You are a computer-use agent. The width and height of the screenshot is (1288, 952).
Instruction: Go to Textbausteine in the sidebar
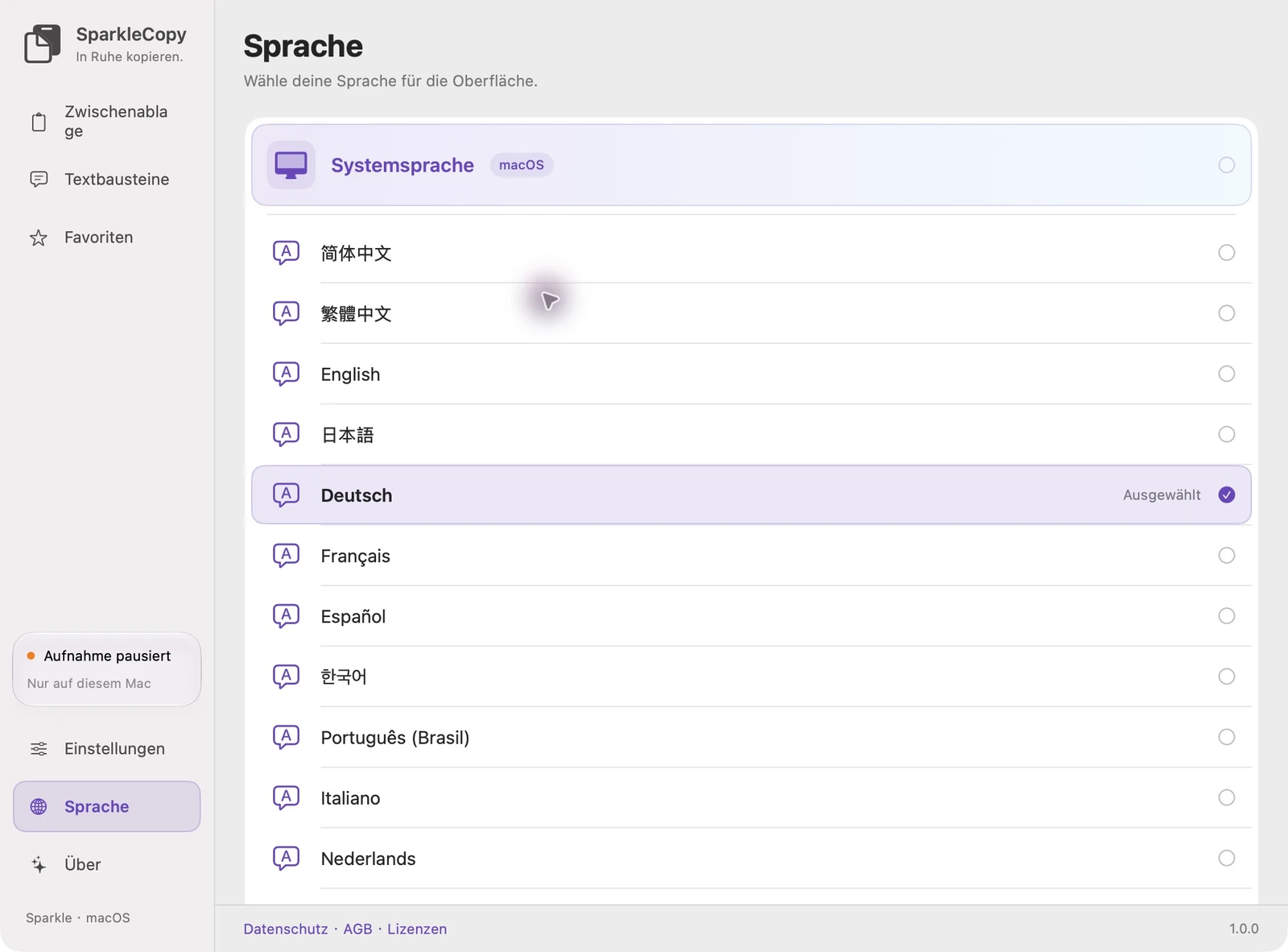point(107,179)
